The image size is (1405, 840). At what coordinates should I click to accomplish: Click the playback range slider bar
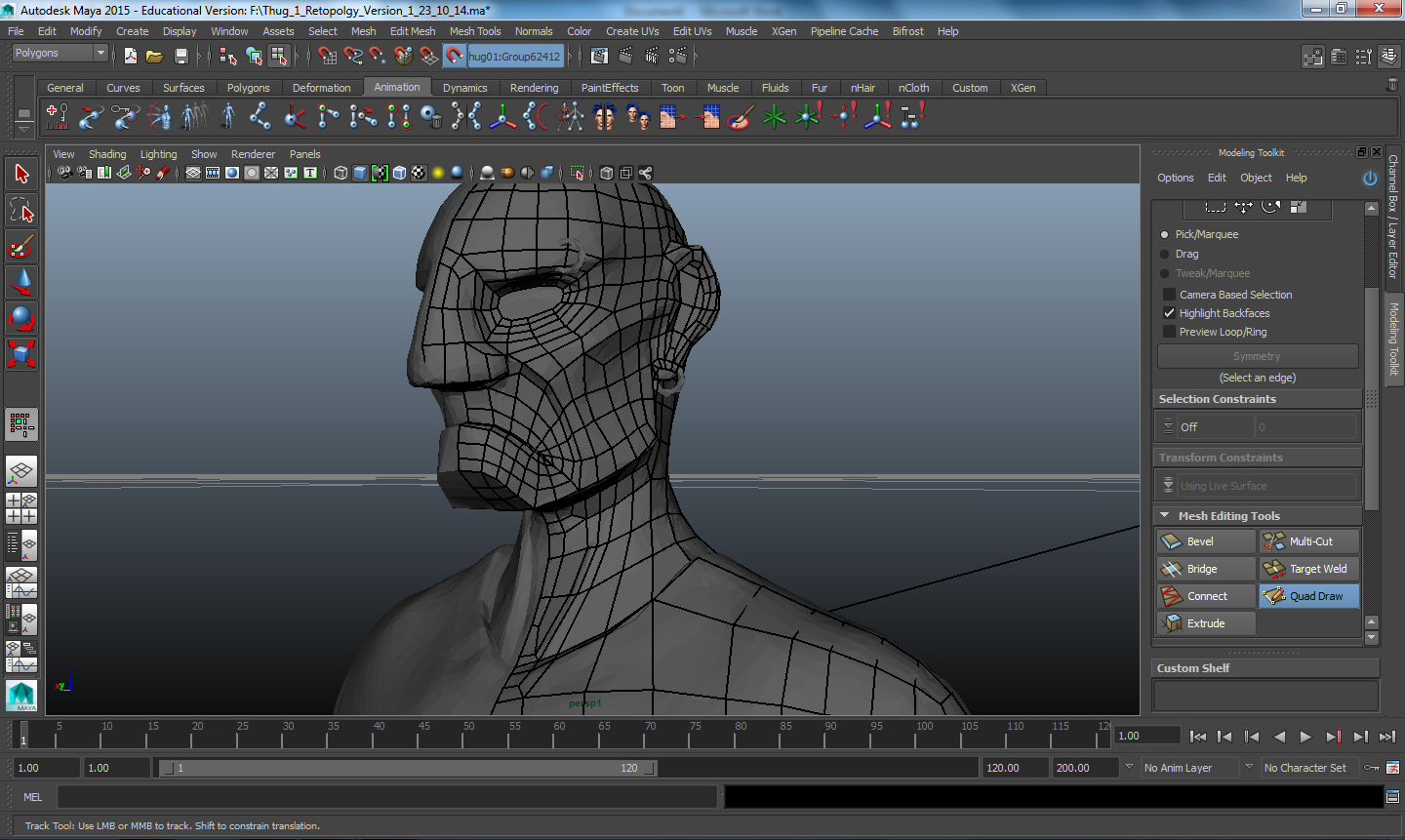pos(408,768)
